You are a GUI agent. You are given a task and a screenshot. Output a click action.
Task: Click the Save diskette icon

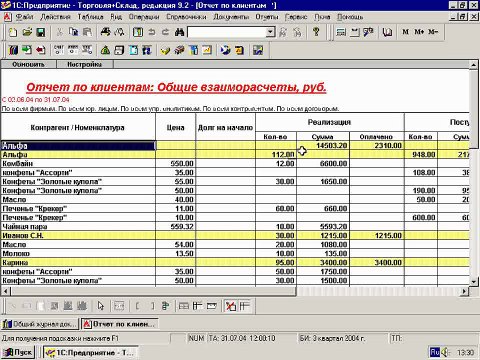(41, 32)
